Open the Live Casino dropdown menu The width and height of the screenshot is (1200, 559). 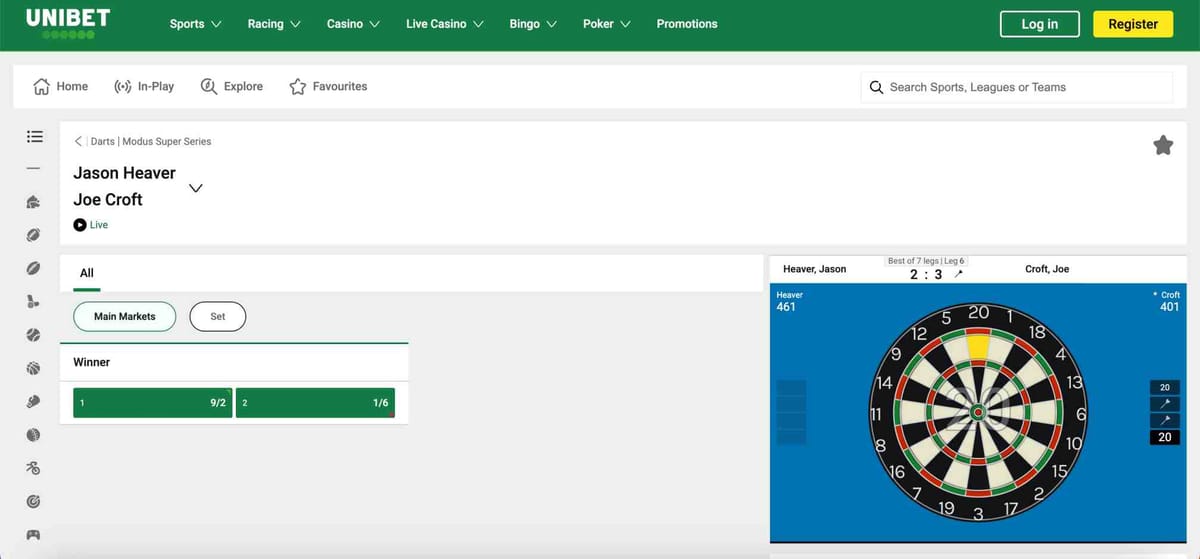(x=445, y=24)
